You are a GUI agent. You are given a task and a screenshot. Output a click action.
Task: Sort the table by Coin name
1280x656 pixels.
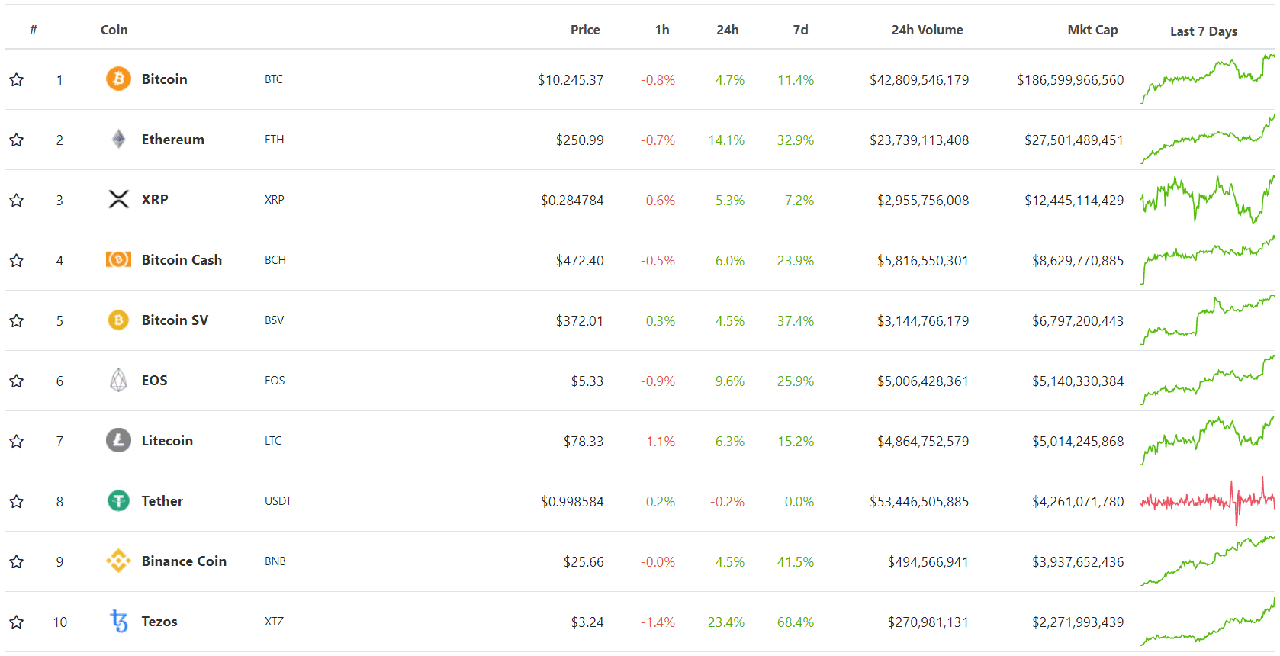114,30
